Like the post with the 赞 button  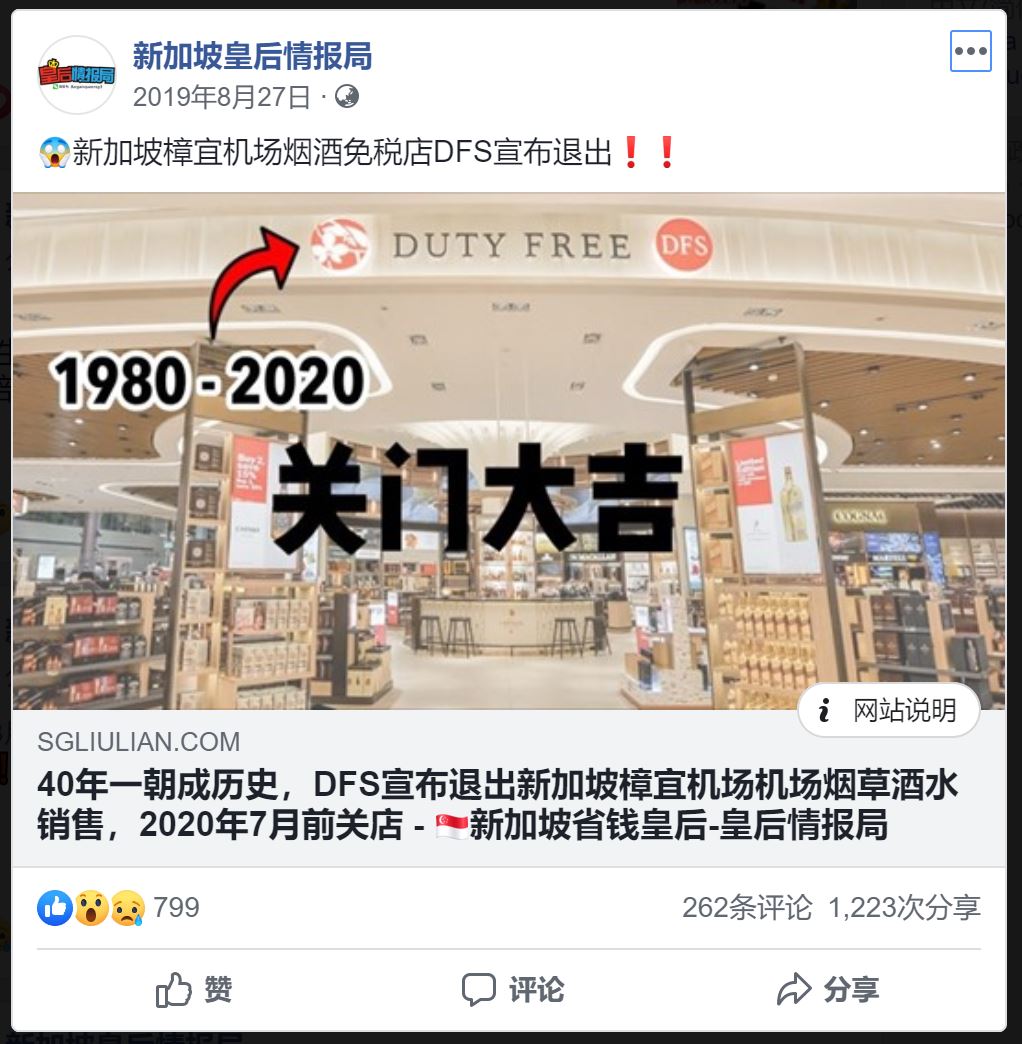(194, 989)
